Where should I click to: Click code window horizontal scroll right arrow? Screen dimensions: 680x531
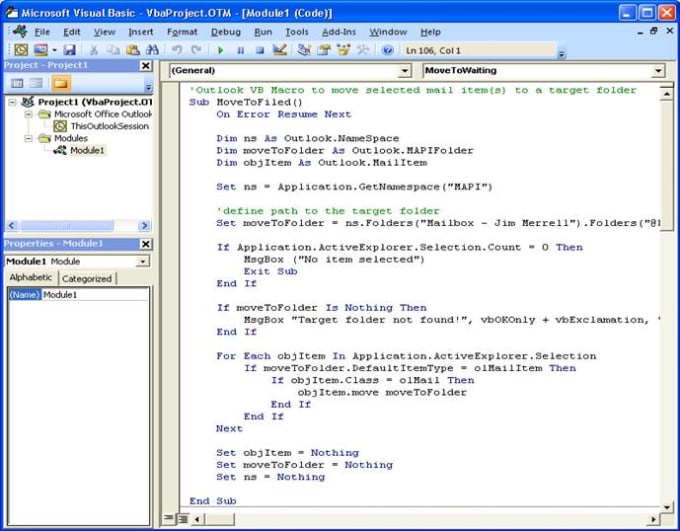pos(654,518)
